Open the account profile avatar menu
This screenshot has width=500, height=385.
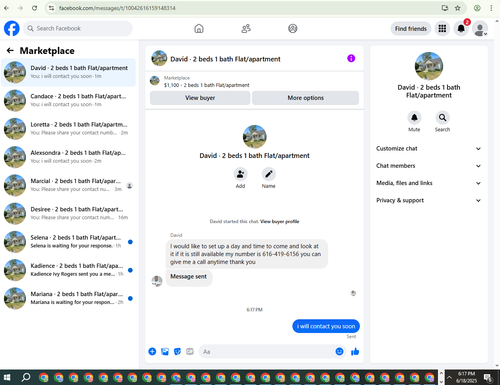tap(480, 29)
